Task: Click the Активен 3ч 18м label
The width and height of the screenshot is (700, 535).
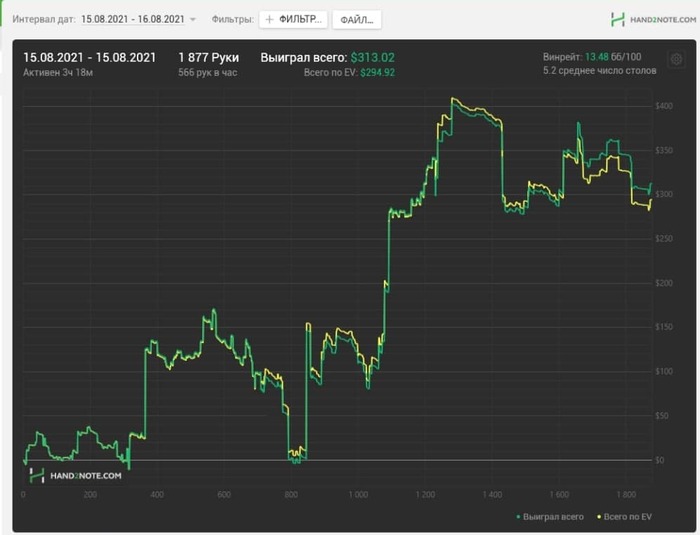Action: (58, 72)
